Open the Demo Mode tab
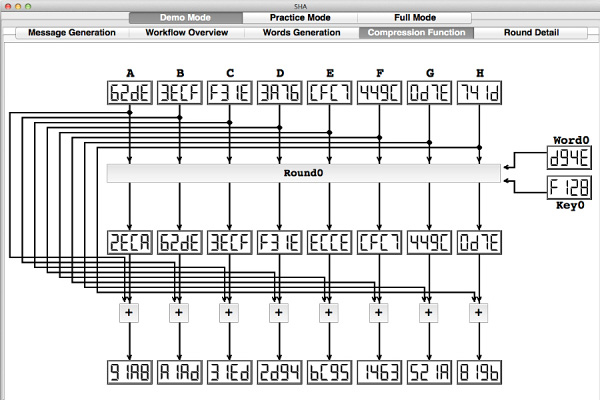 [x=185, y=18]
